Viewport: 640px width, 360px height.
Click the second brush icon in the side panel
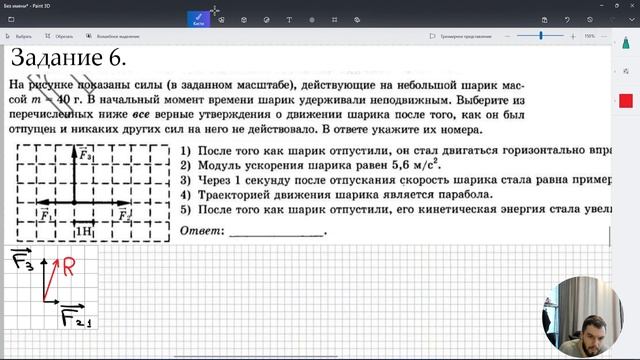tap(626, 71)
